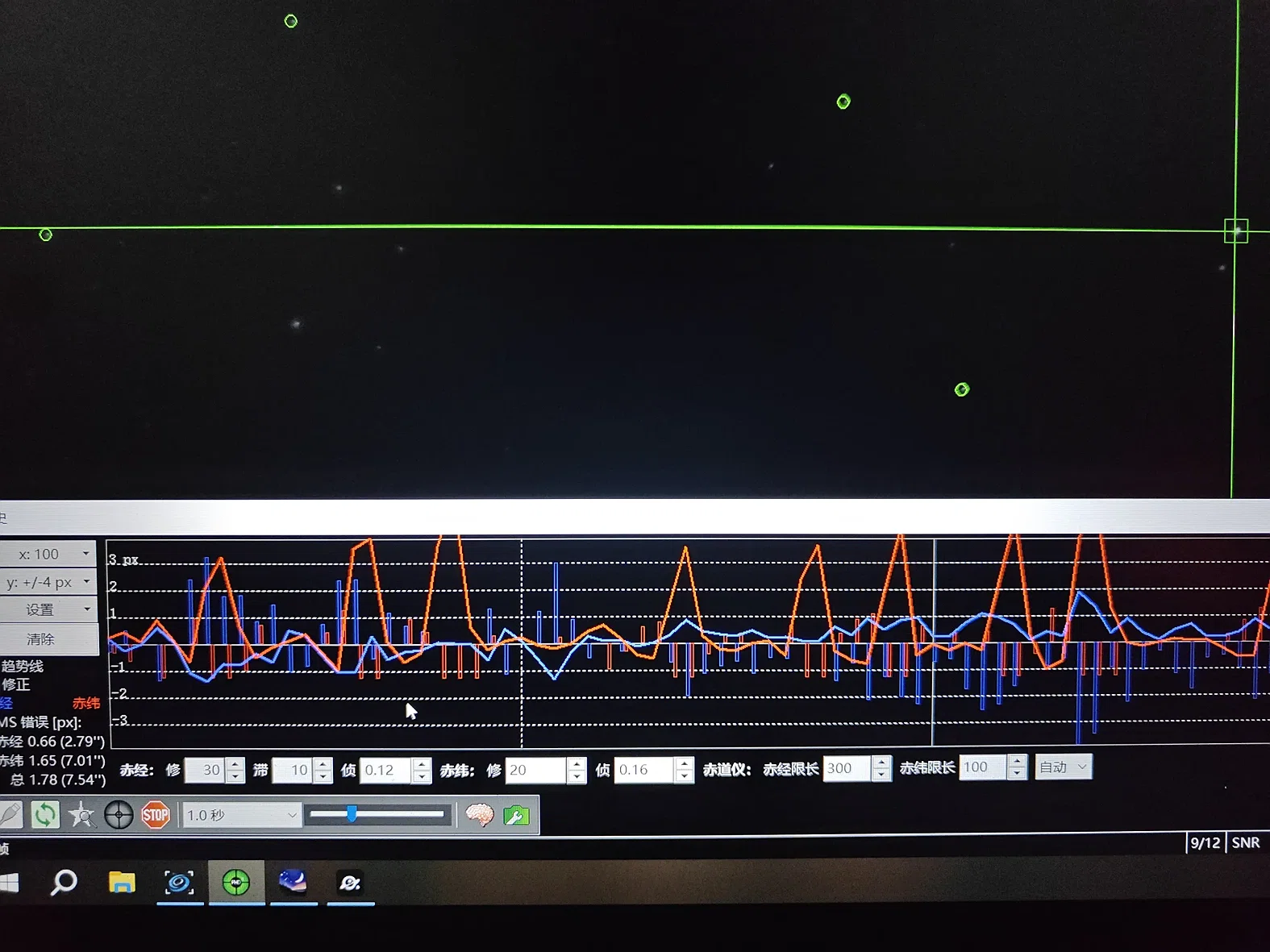Image resolution: width=1270 pixels, height=952 pixels.
Task: Decrease the 赤纬 修 value of 20
Action: point(577,776)
